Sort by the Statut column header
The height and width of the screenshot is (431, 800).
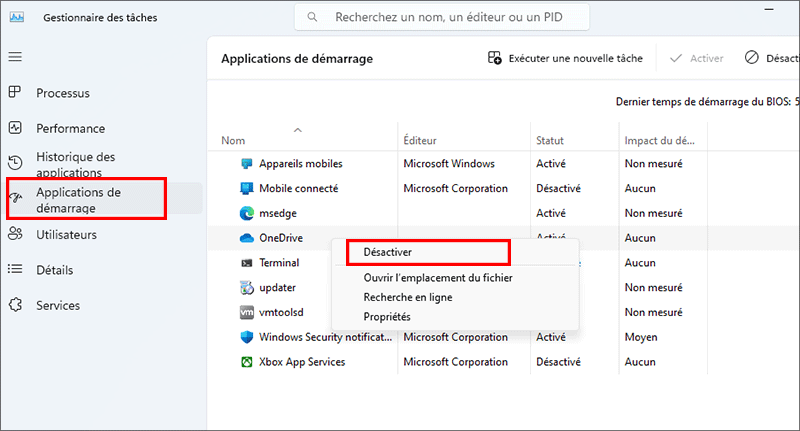550,141
